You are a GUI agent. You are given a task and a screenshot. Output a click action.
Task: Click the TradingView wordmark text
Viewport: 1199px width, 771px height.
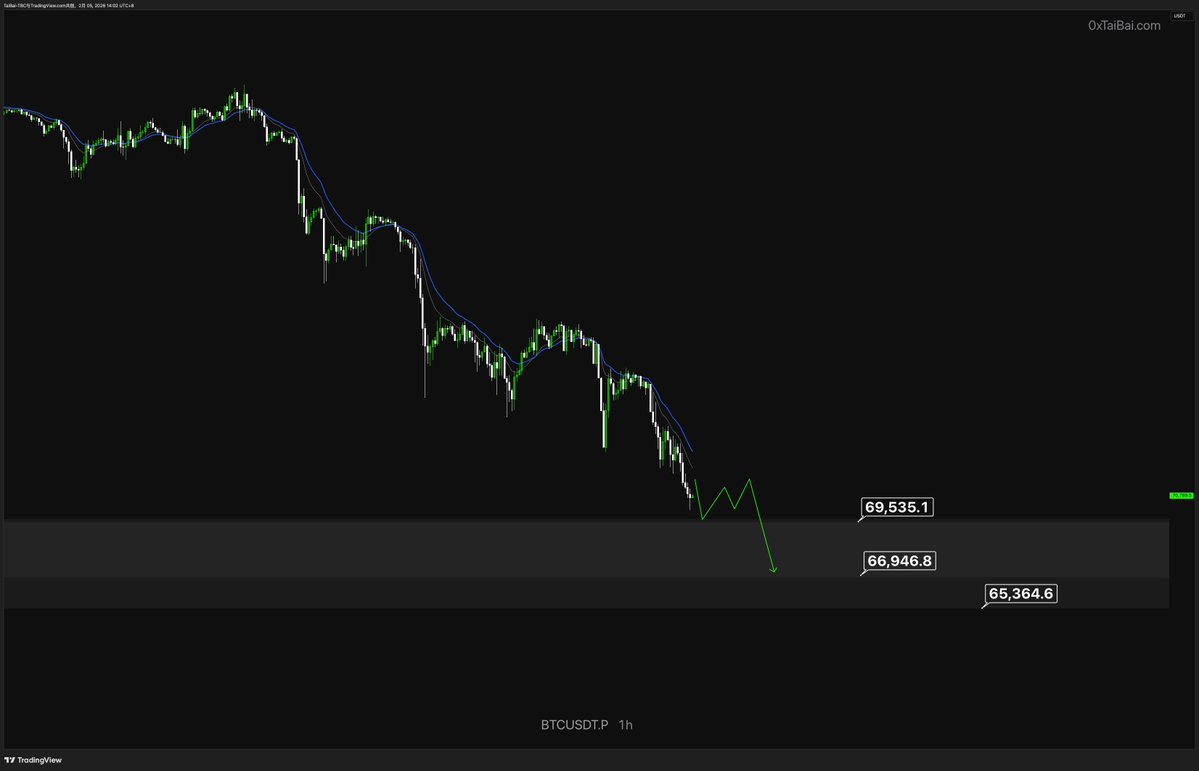pos(41,760)
